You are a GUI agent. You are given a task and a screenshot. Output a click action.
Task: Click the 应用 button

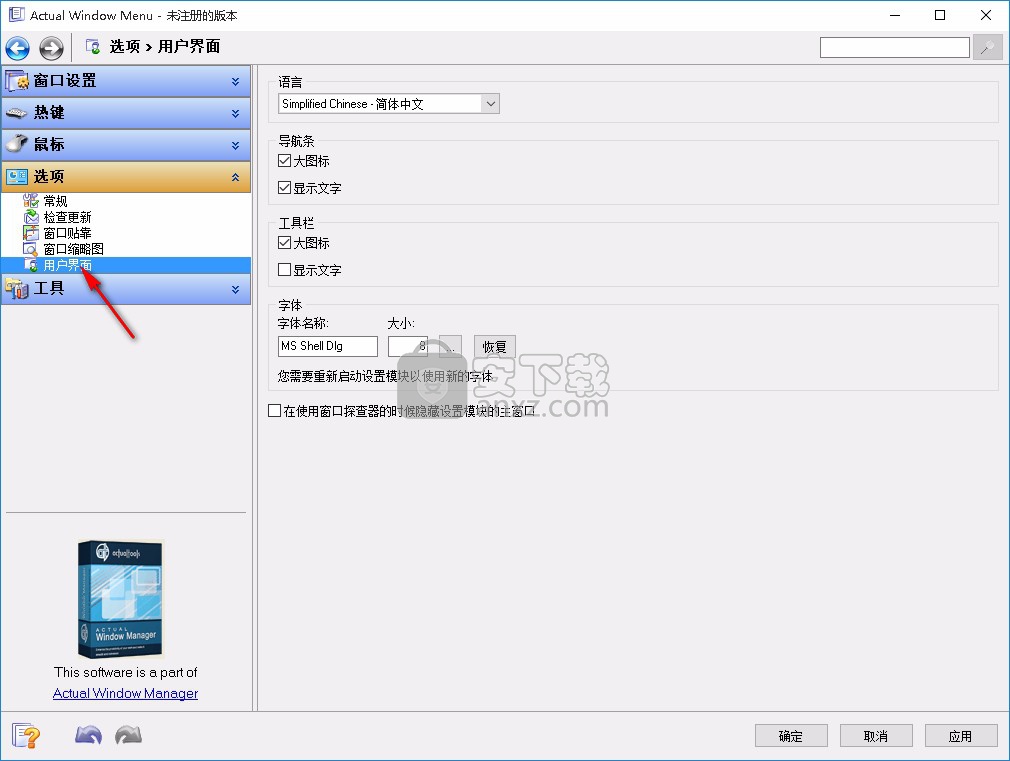click(961, 736)
